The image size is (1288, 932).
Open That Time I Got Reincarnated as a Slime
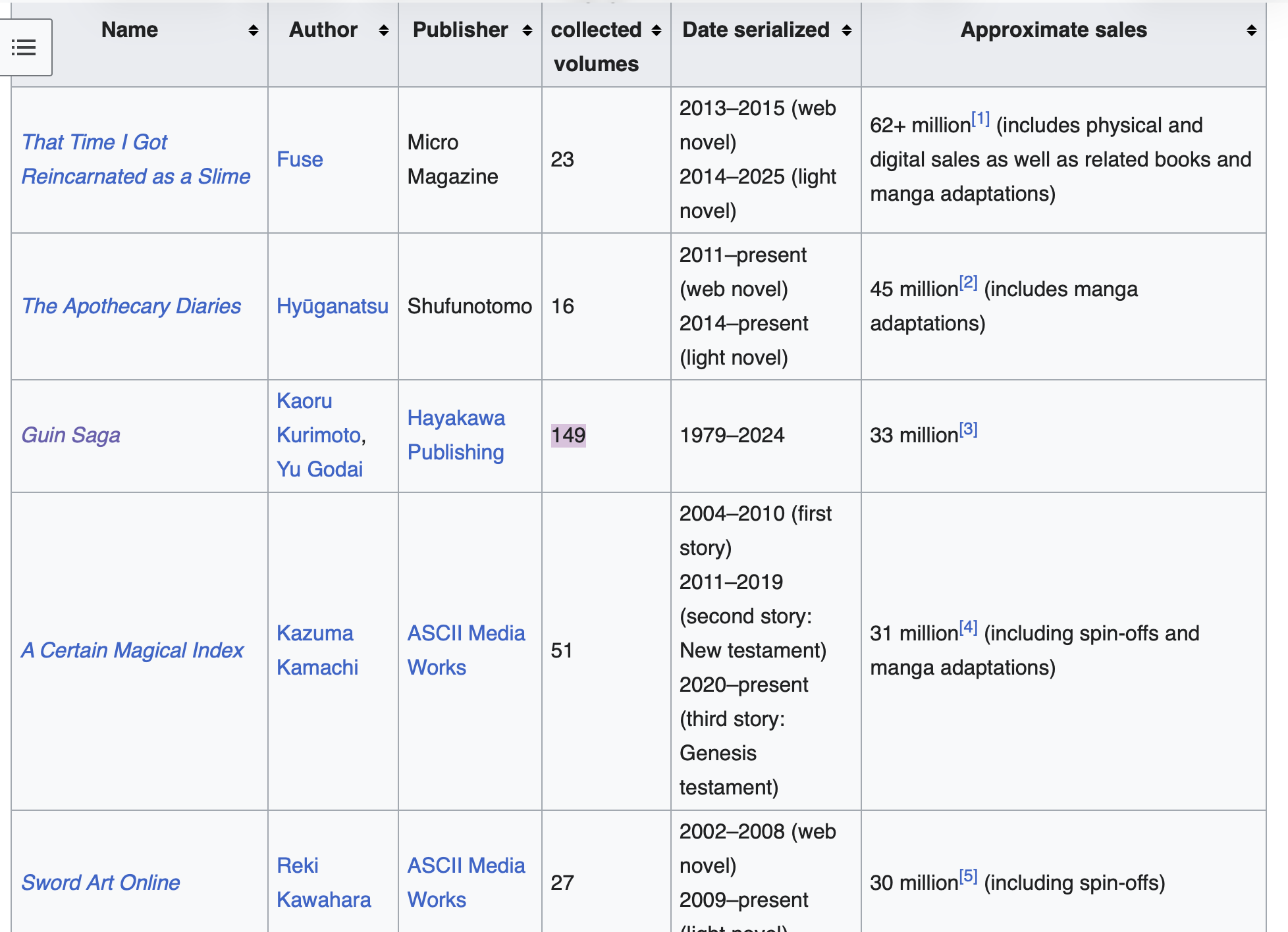(x=136, y=159)
